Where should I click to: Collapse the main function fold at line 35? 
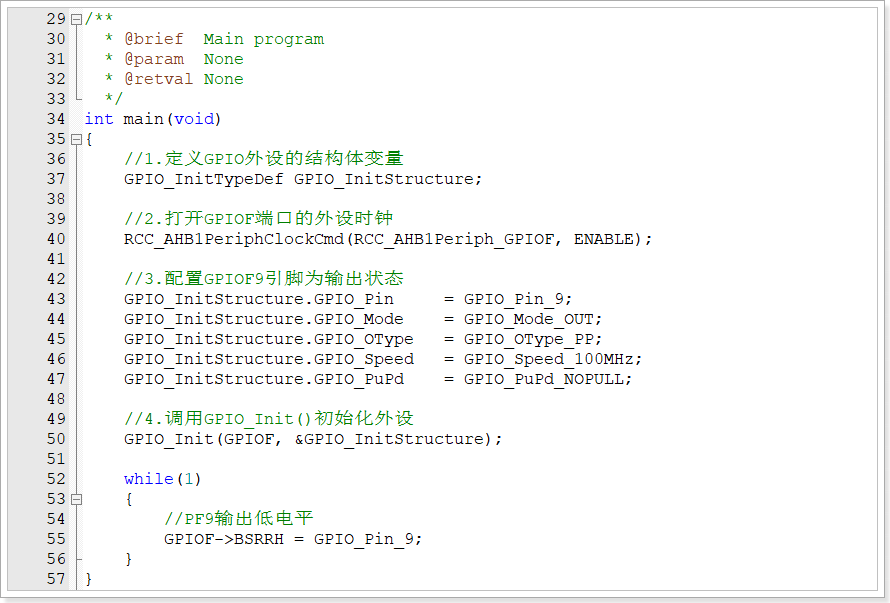[x=77, y=139]
